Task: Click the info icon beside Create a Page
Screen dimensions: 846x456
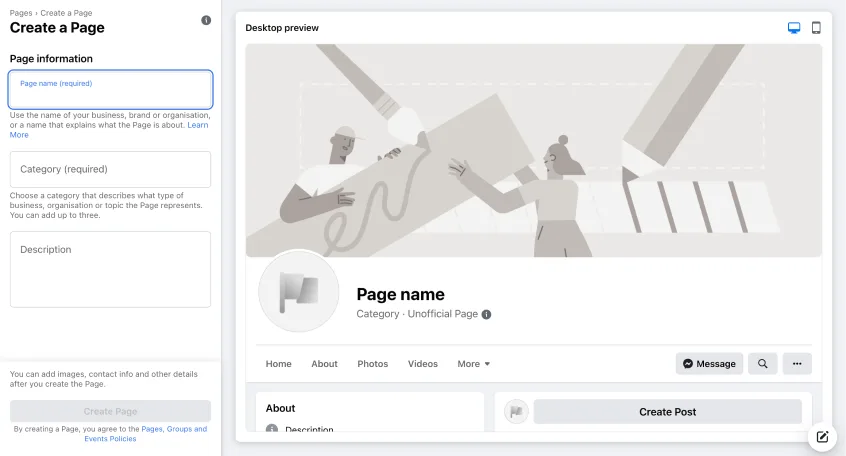Action: pyautogui.click(x=206, y=20)
